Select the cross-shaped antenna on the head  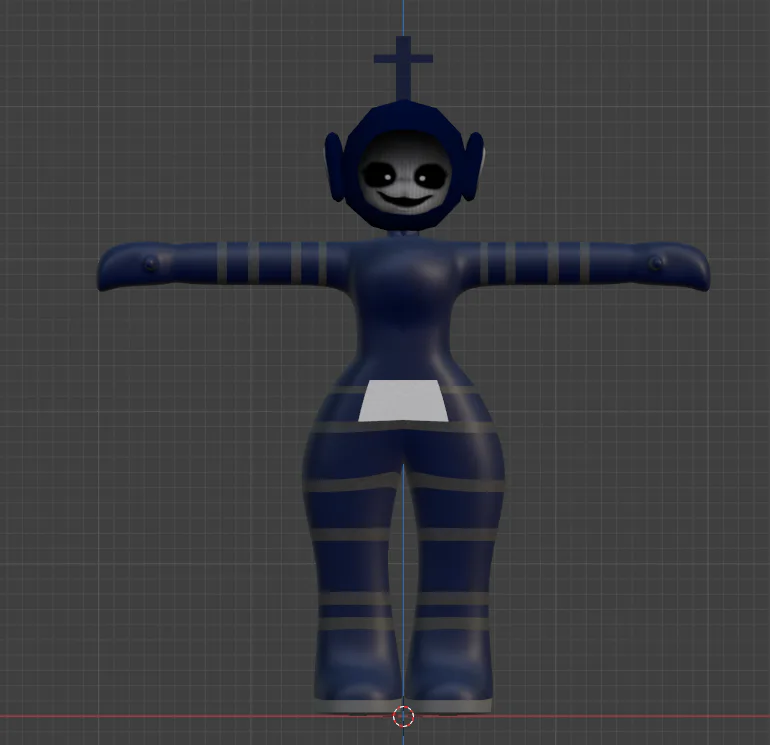404,68
